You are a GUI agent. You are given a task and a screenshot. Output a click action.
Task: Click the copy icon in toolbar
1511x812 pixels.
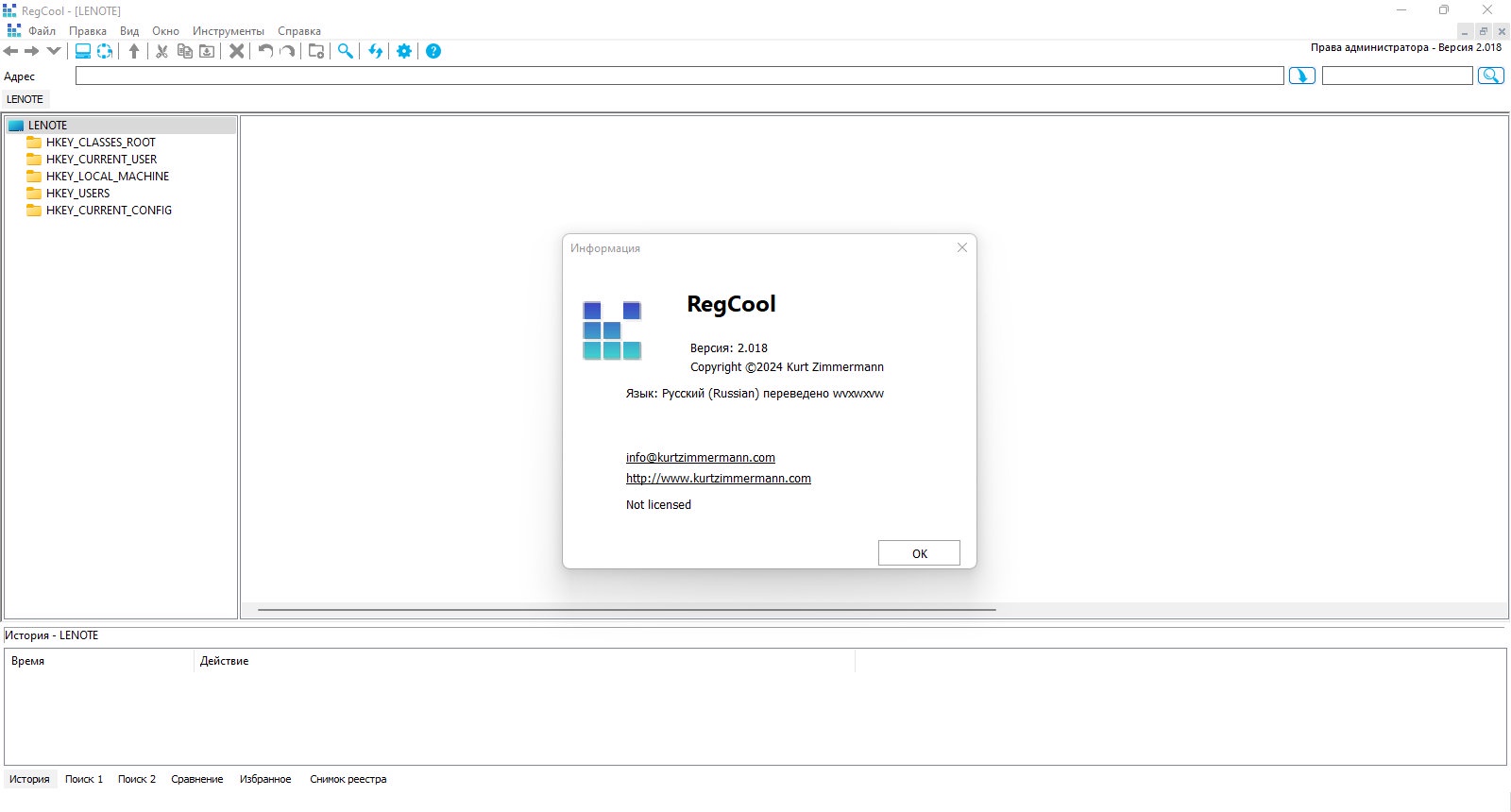pyautogui.click(x=185, y=51)
